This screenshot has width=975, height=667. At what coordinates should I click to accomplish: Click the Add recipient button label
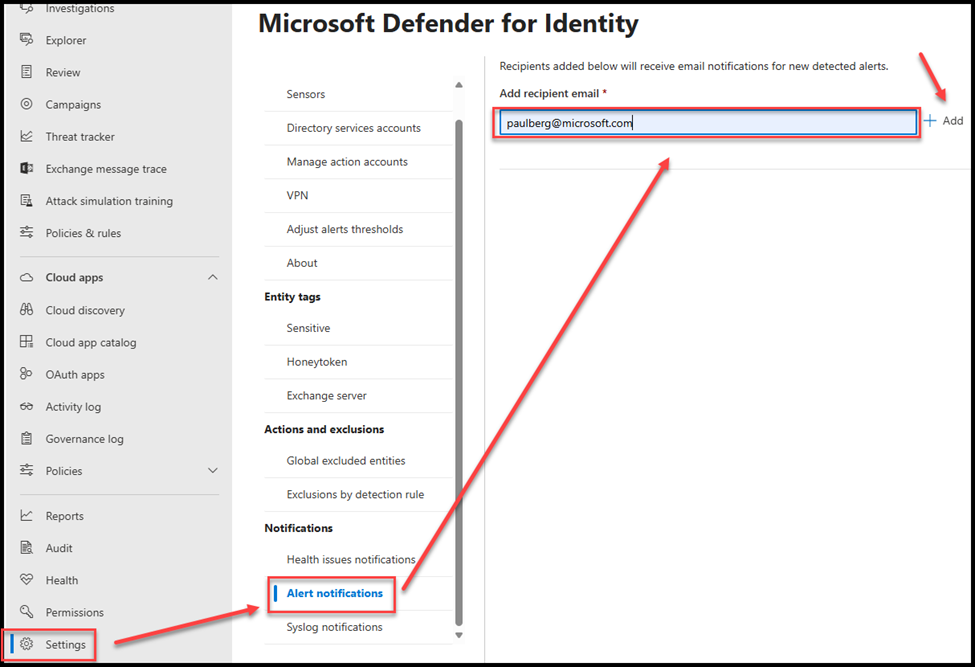click(953, 121)
